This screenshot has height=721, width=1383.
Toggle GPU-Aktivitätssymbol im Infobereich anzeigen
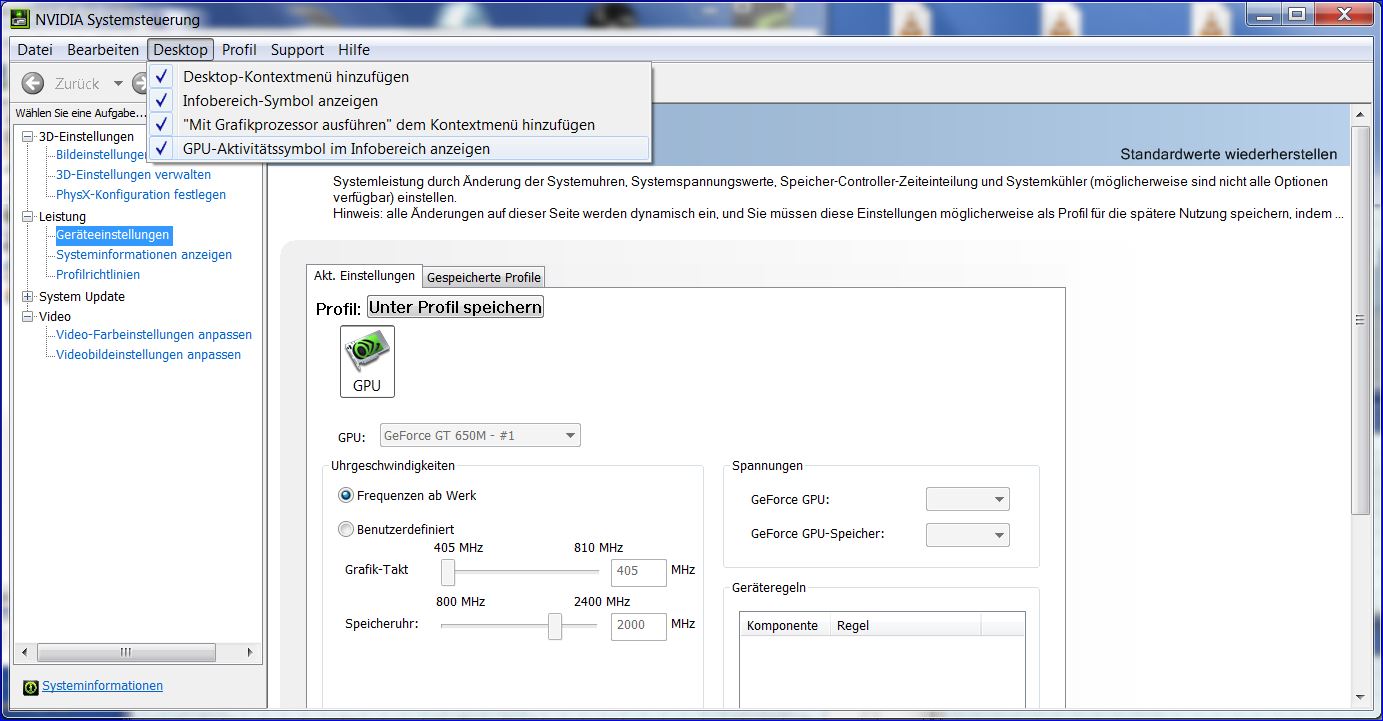(x=399, y=148)
